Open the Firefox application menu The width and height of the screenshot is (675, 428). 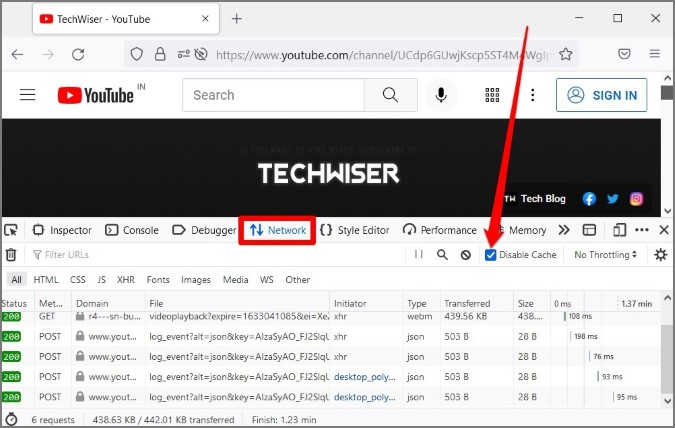coord(655,54)
